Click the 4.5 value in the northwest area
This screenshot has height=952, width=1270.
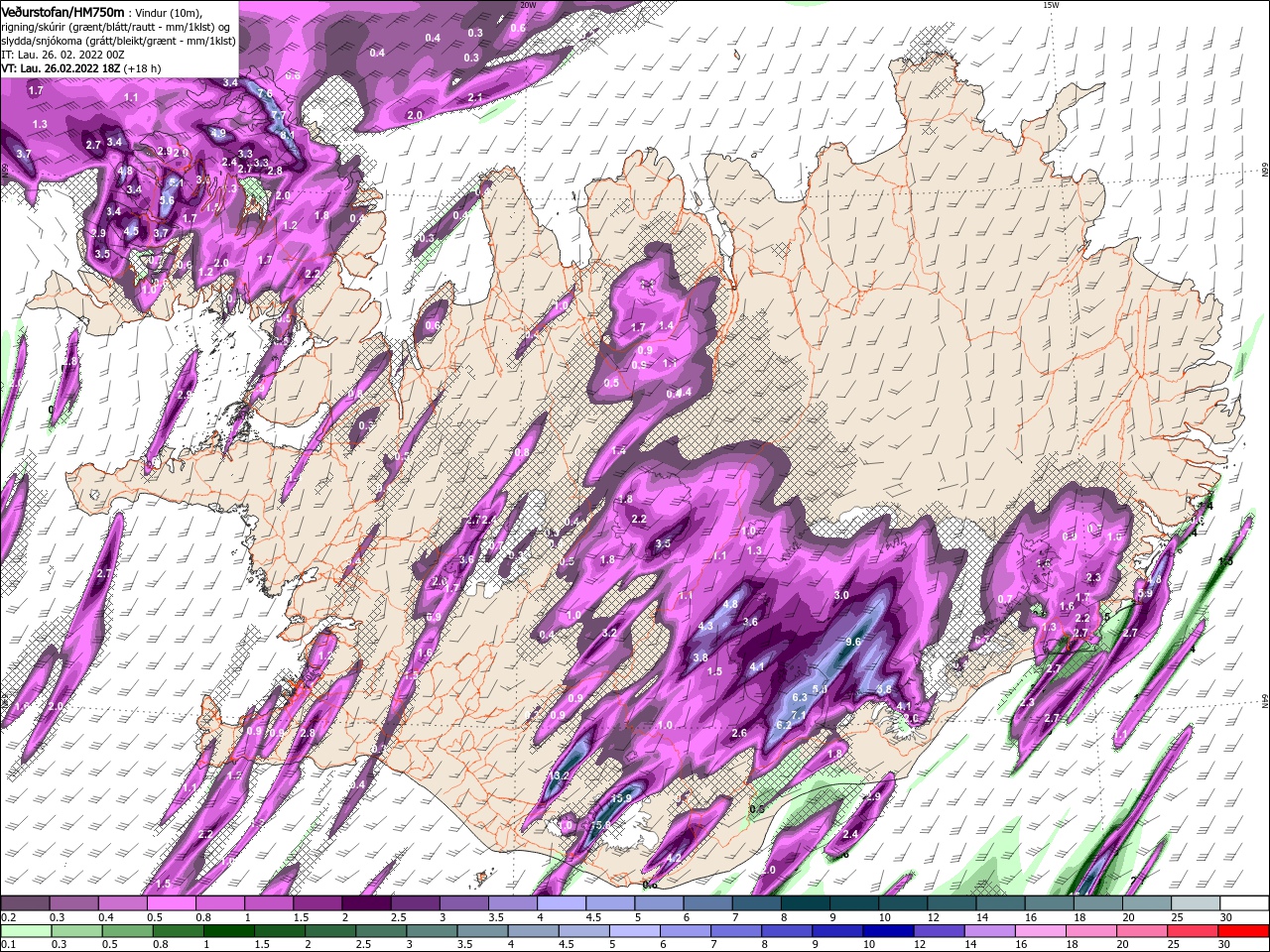(131, 231)
